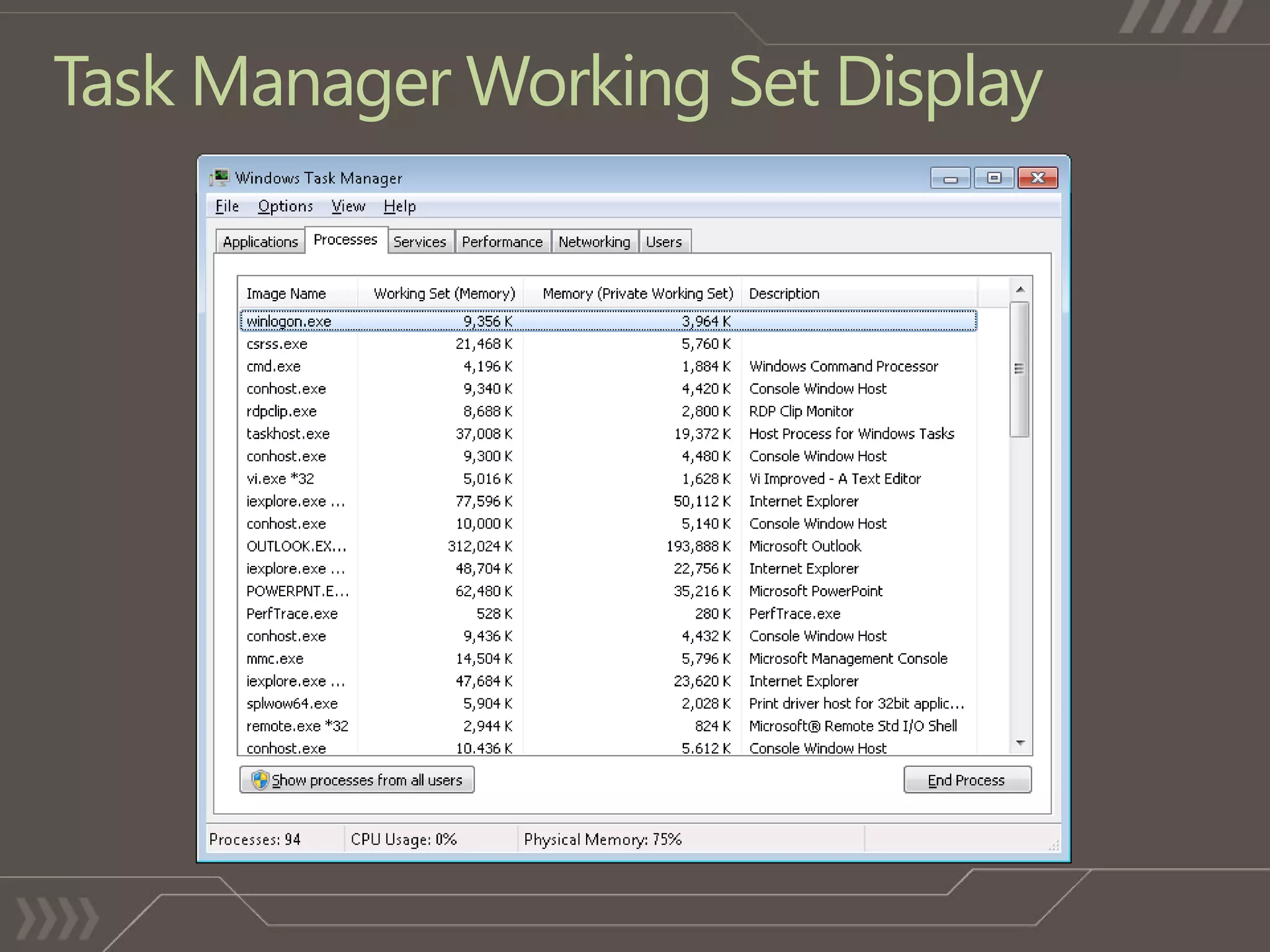Open the Performance tab

[502, 242]
